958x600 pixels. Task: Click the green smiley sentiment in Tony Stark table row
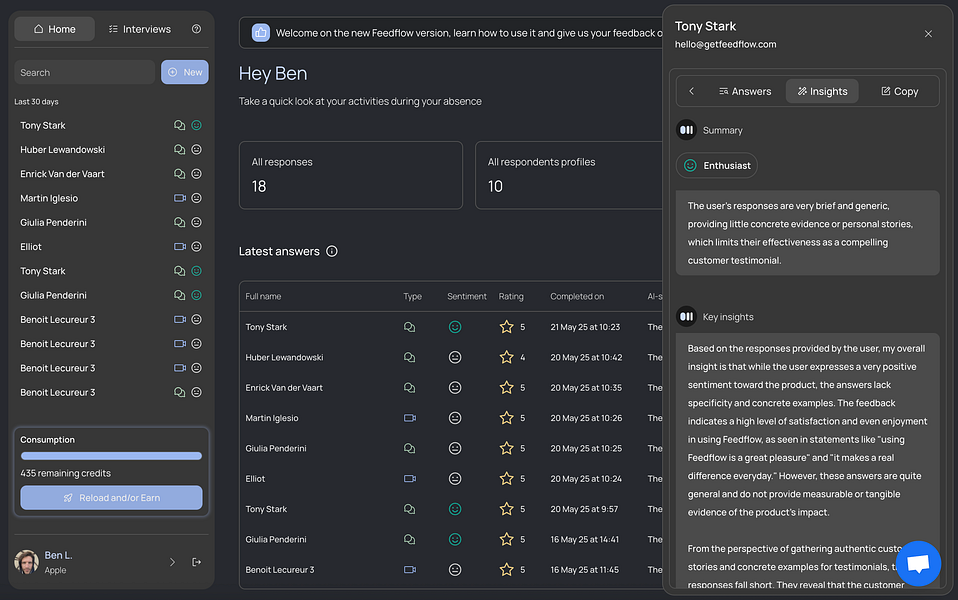click(455, 327)
